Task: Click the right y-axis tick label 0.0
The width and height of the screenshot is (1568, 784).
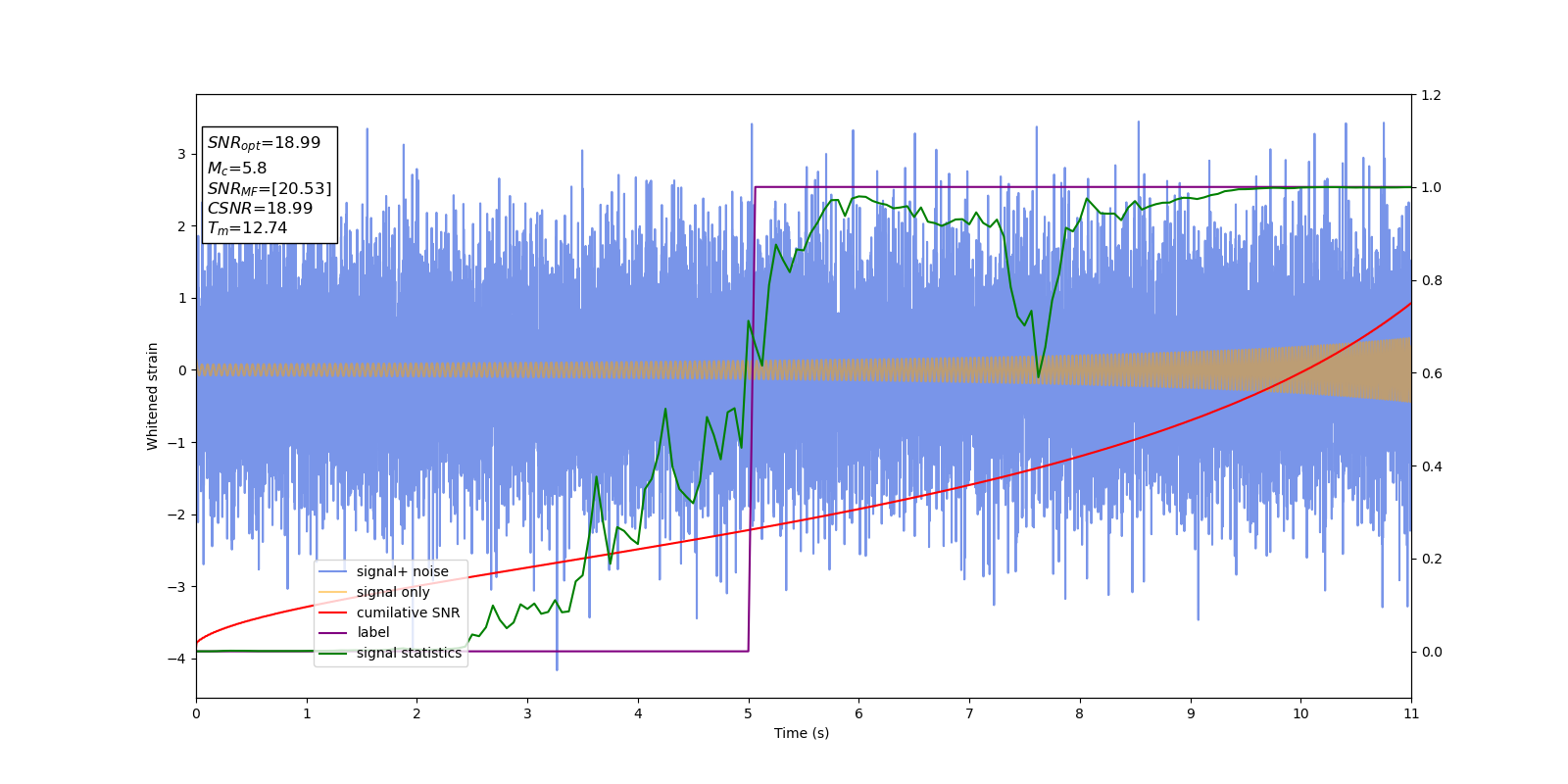Action: [x=1431, y=652]
